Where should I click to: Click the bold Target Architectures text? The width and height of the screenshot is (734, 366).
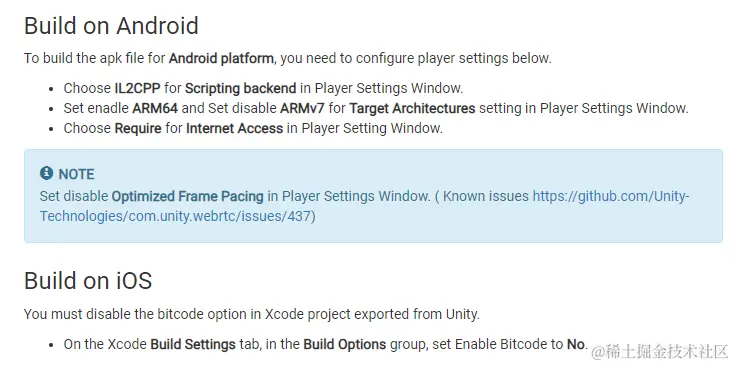[x=412, y=108]
